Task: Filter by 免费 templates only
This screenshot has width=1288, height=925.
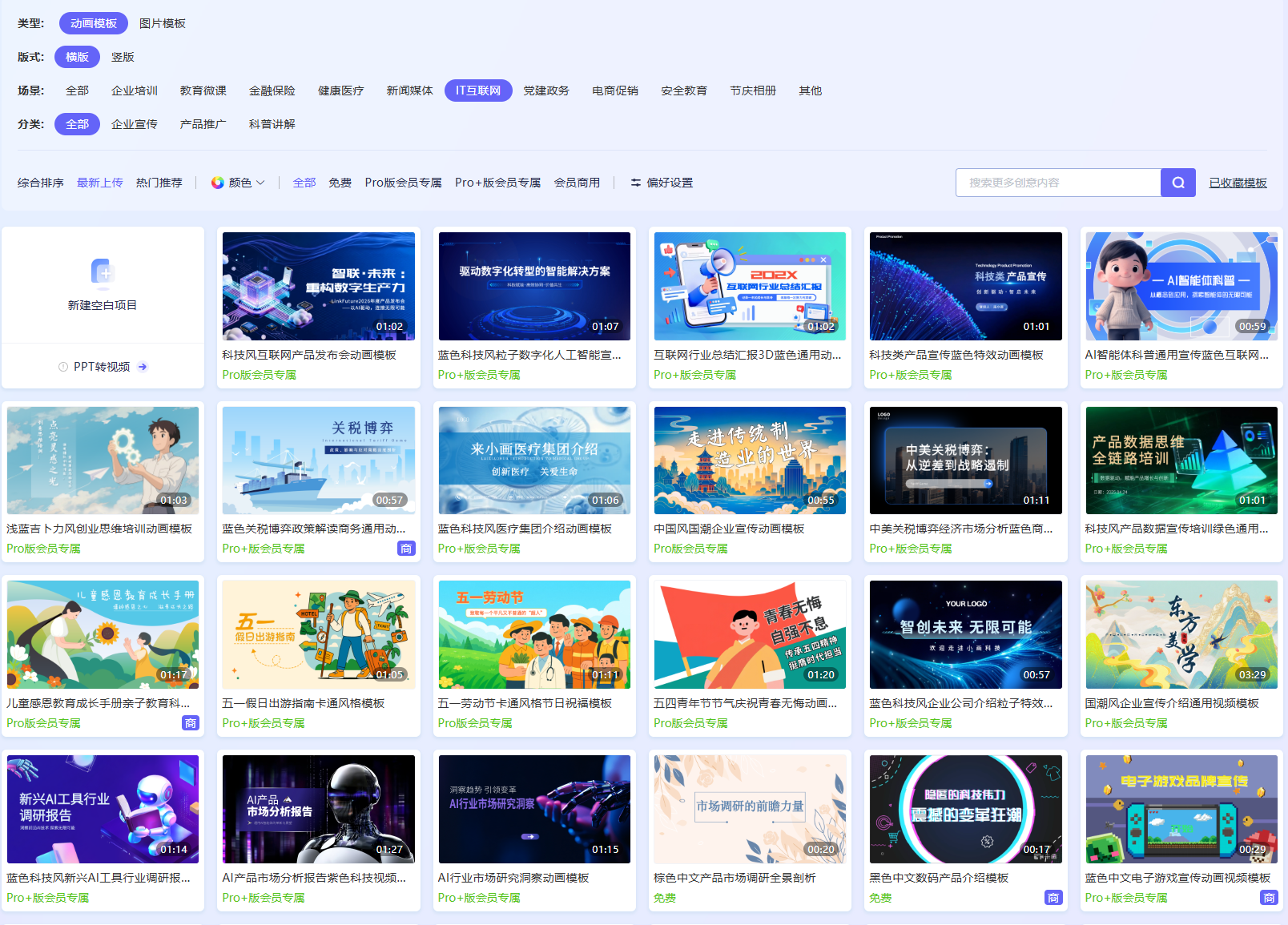Action: click(340, 183)
